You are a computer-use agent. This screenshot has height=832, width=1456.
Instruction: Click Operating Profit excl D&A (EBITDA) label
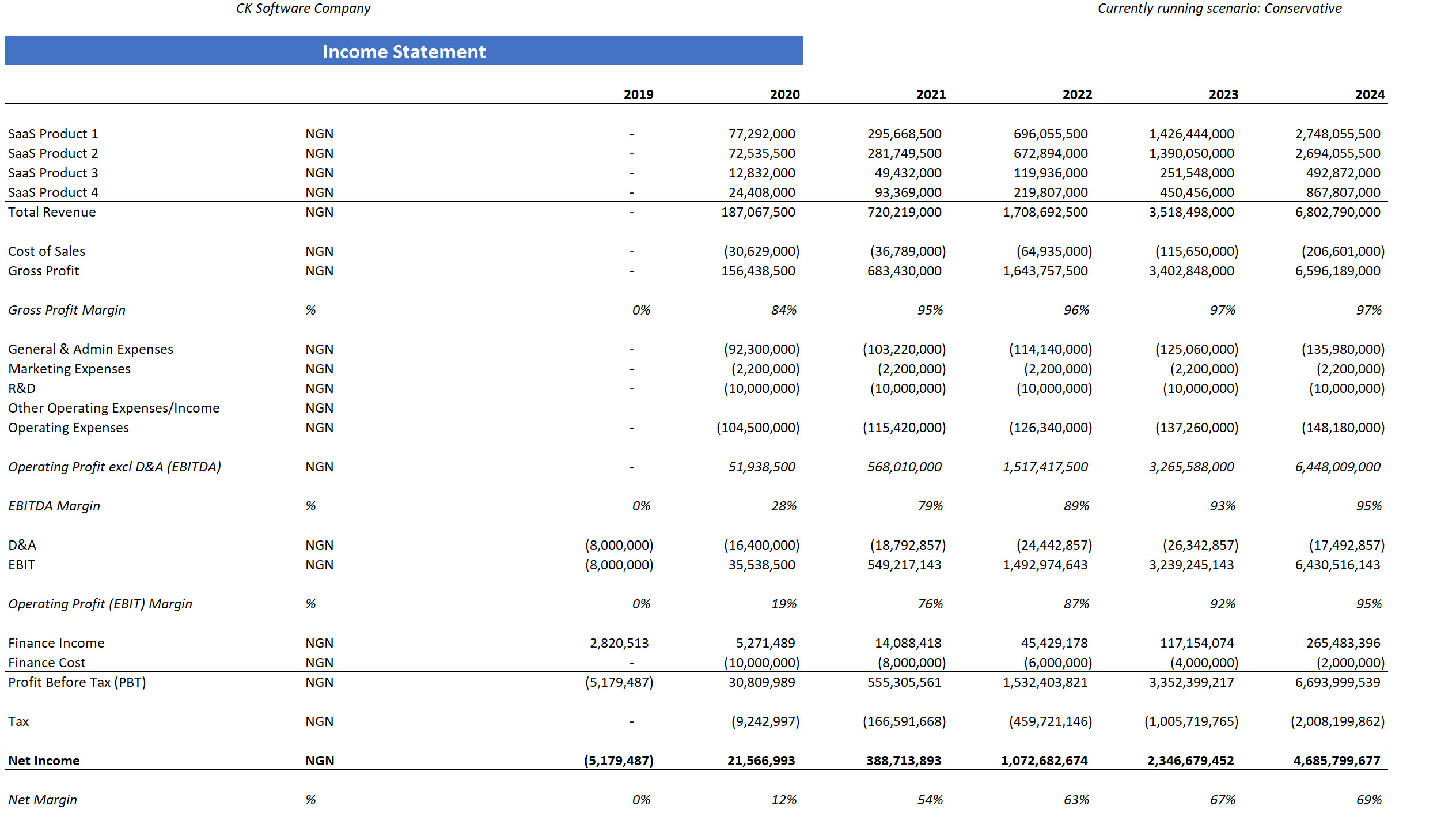114,467
